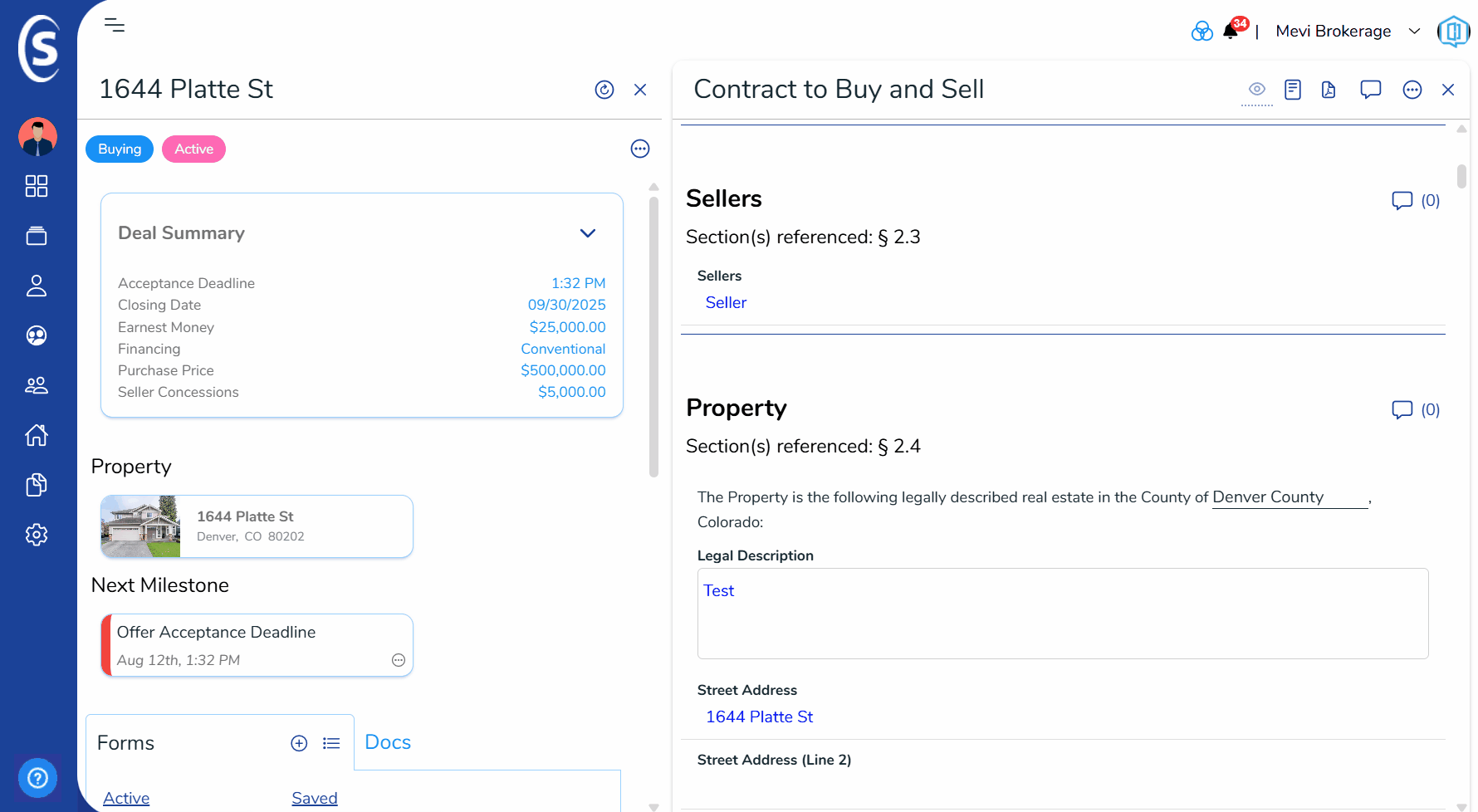1478x812 pixels.
Task: Open the Offer Acceptance Deadline milestone card
Action: click(x=257, y=645)
